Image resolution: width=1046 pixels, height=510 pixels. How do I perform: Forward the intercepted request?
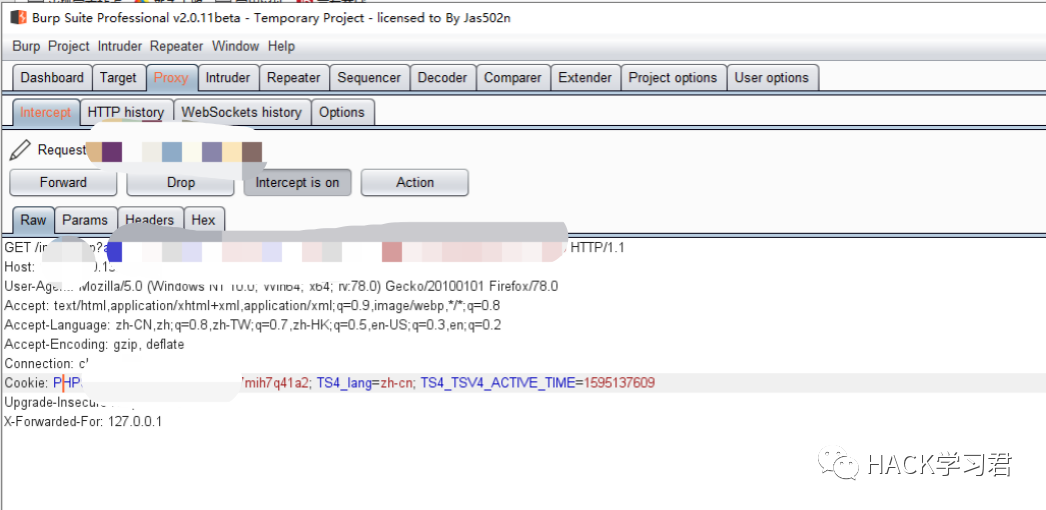pos(63,182)
